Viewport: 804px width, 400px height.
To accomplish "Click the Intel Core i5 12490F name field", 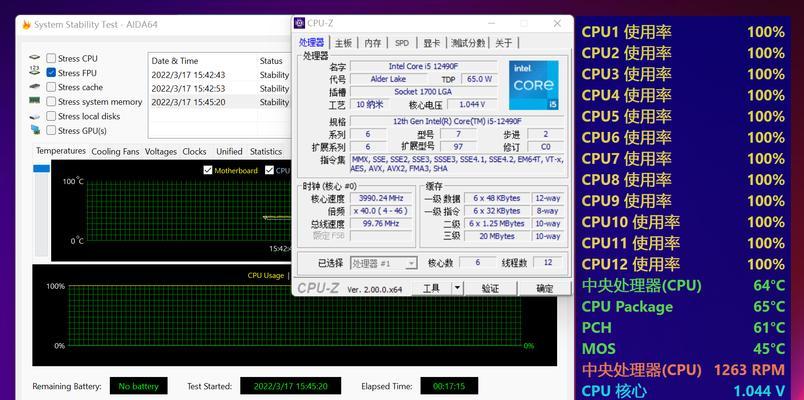I will pyautogui.click(x=424, y=66).
